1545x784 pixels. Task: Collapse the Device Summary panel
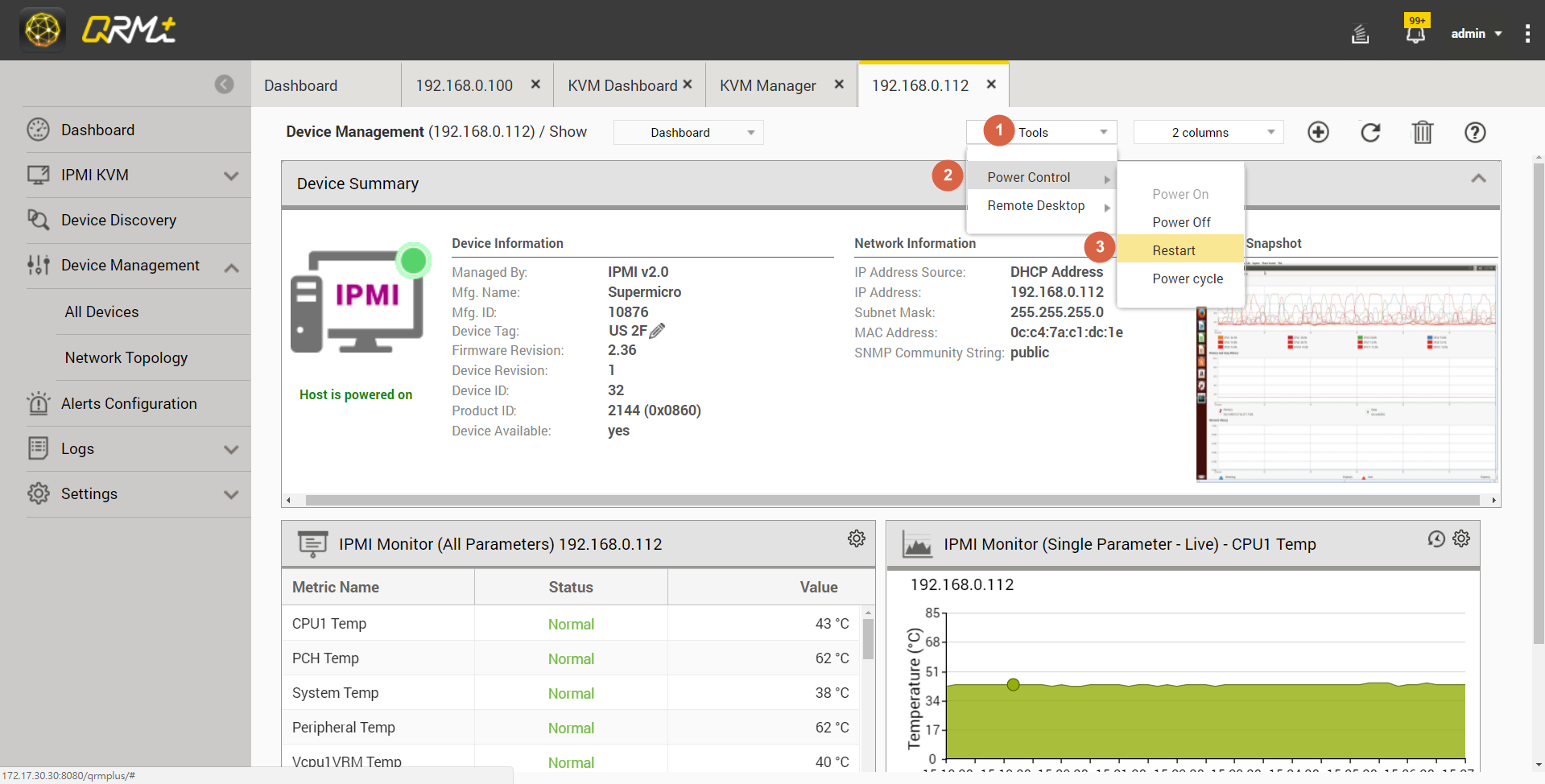coord(1478,179)
